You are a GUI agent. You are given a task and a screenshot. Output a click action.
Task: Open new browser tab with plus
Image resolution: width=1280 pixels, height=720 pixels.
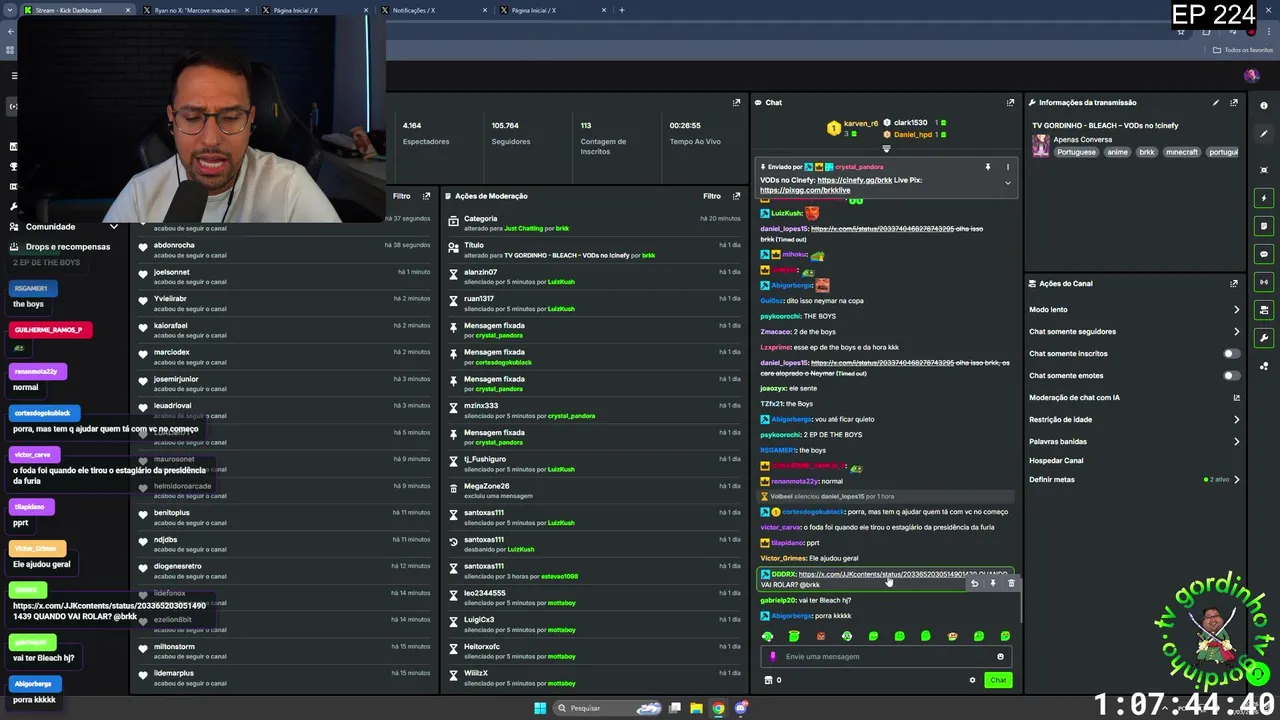coord(622,10)
